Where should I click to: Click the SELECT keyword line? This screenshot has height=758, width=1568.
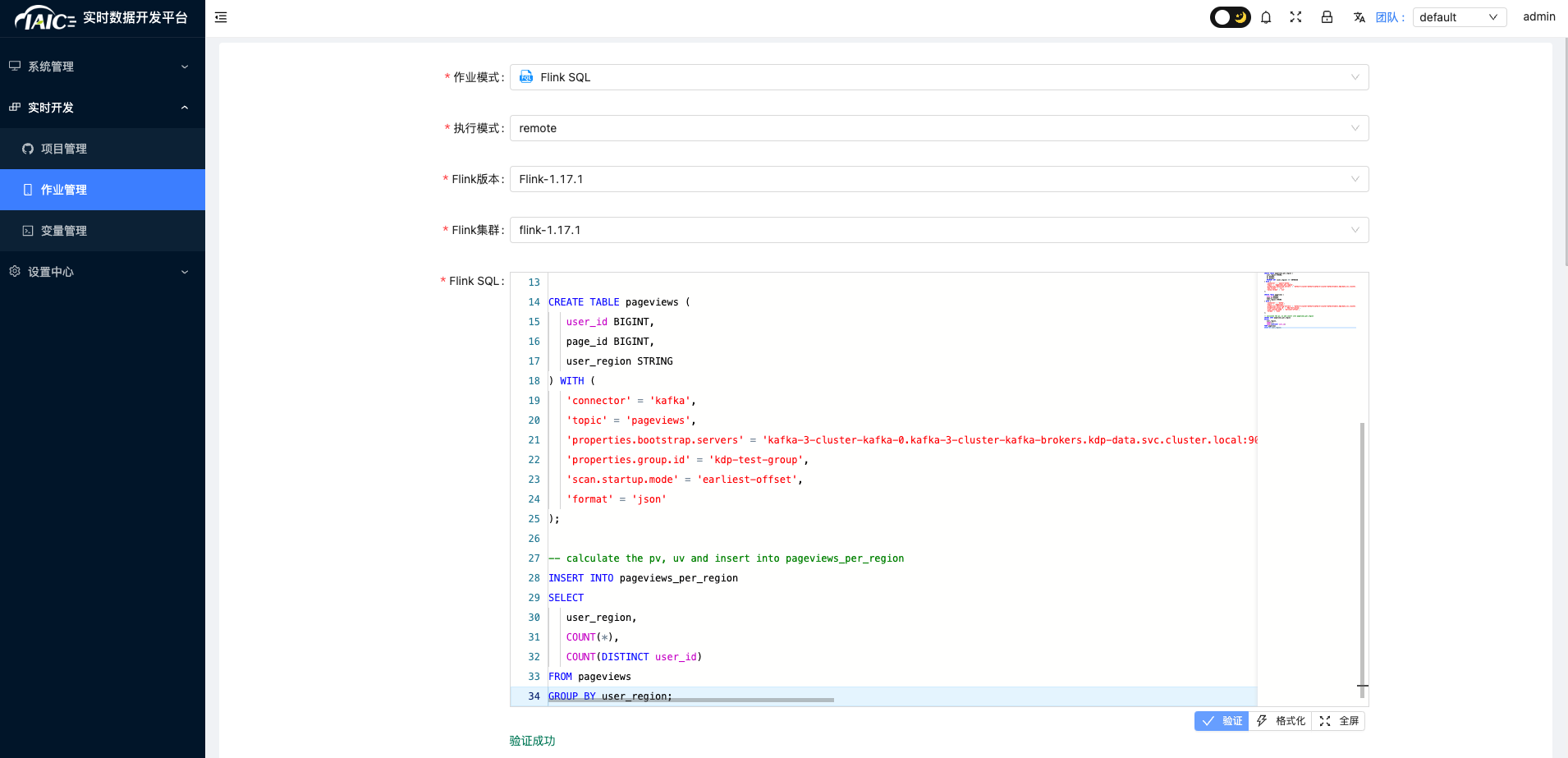coord(566,598)
